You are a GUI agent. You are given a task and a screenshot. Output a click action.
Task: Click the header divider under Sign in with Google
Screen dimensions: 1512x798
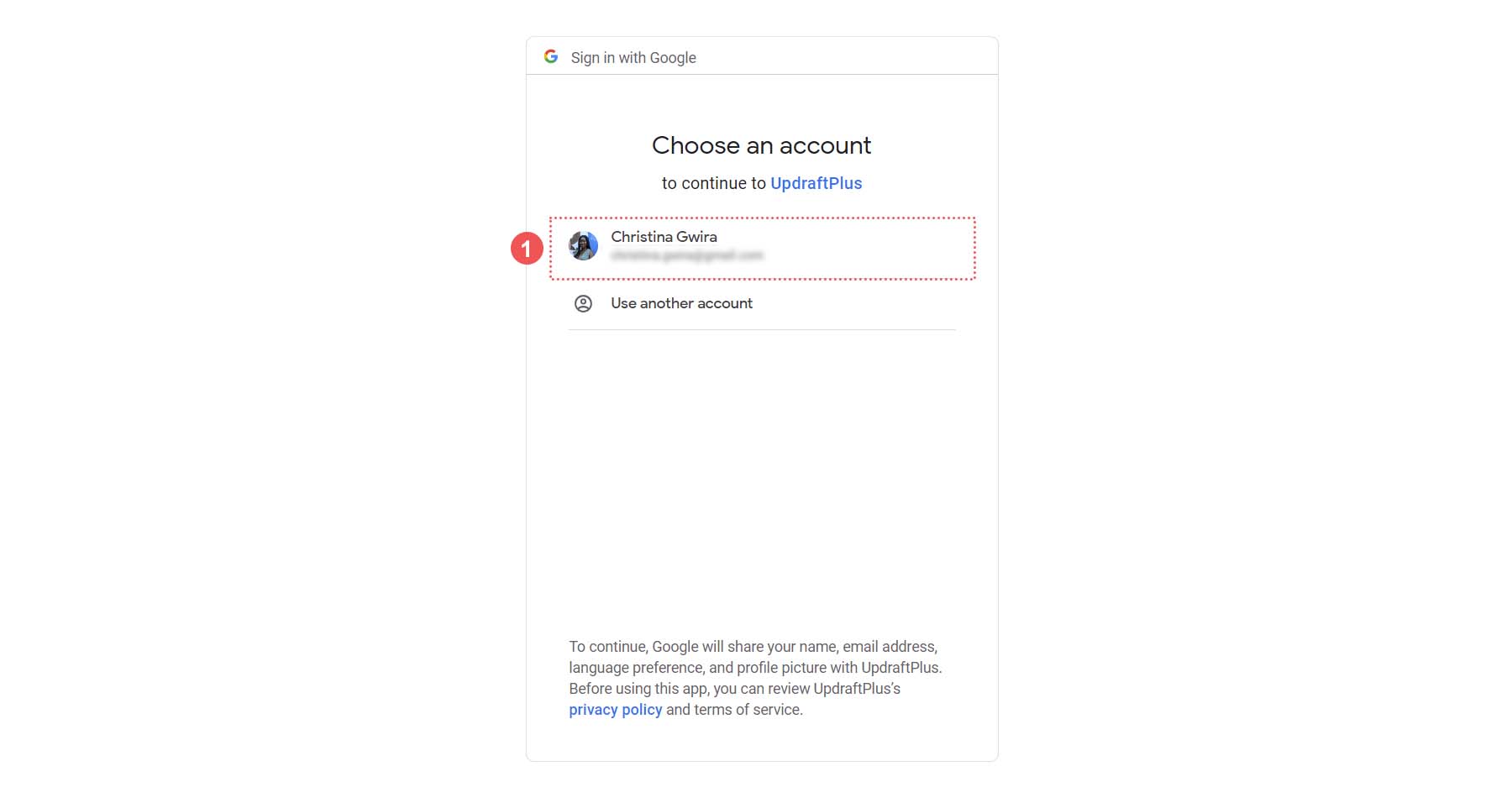click(761, 75)
